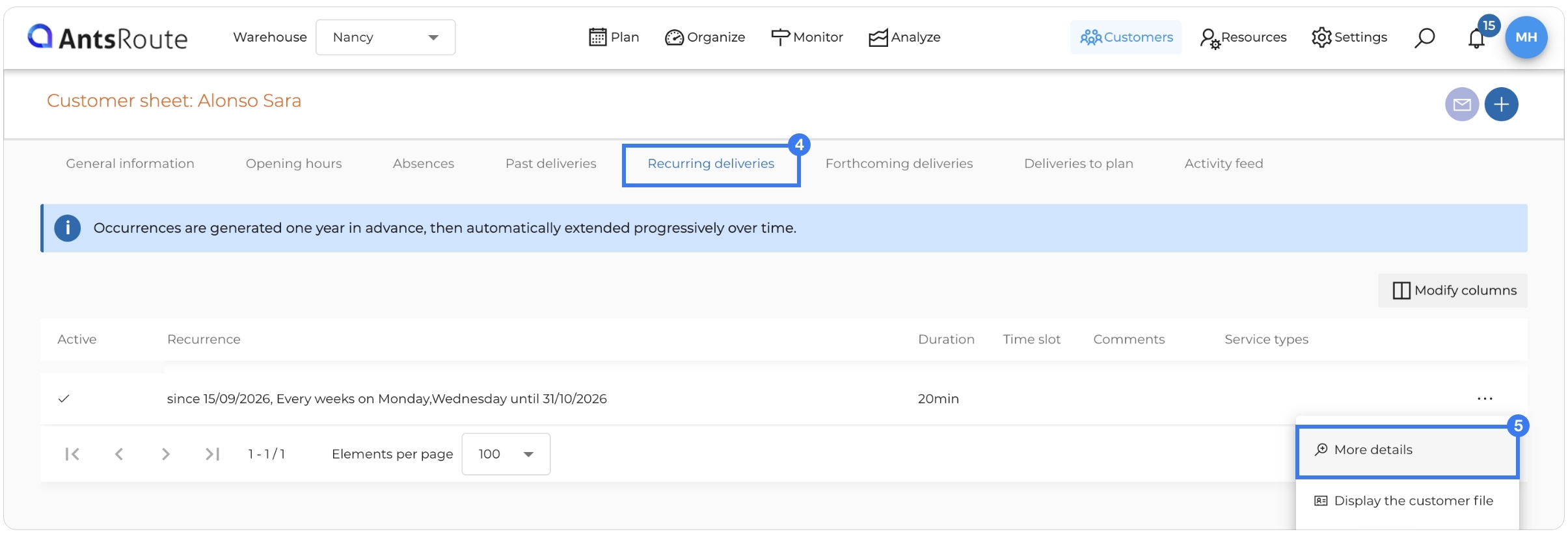This screenshot has width=1568, height=534.
Task: Go to the previous page
Action: [x=119, y=454]
